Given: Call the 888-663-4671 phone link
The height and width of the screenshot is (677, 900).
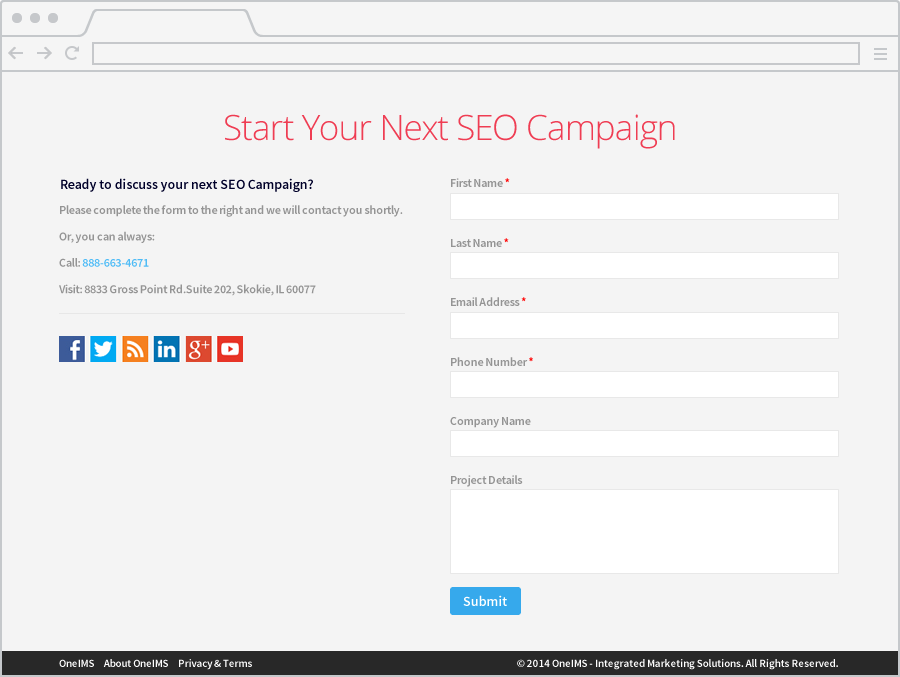Looking at the screenshot, I should (x=116, y=263).
